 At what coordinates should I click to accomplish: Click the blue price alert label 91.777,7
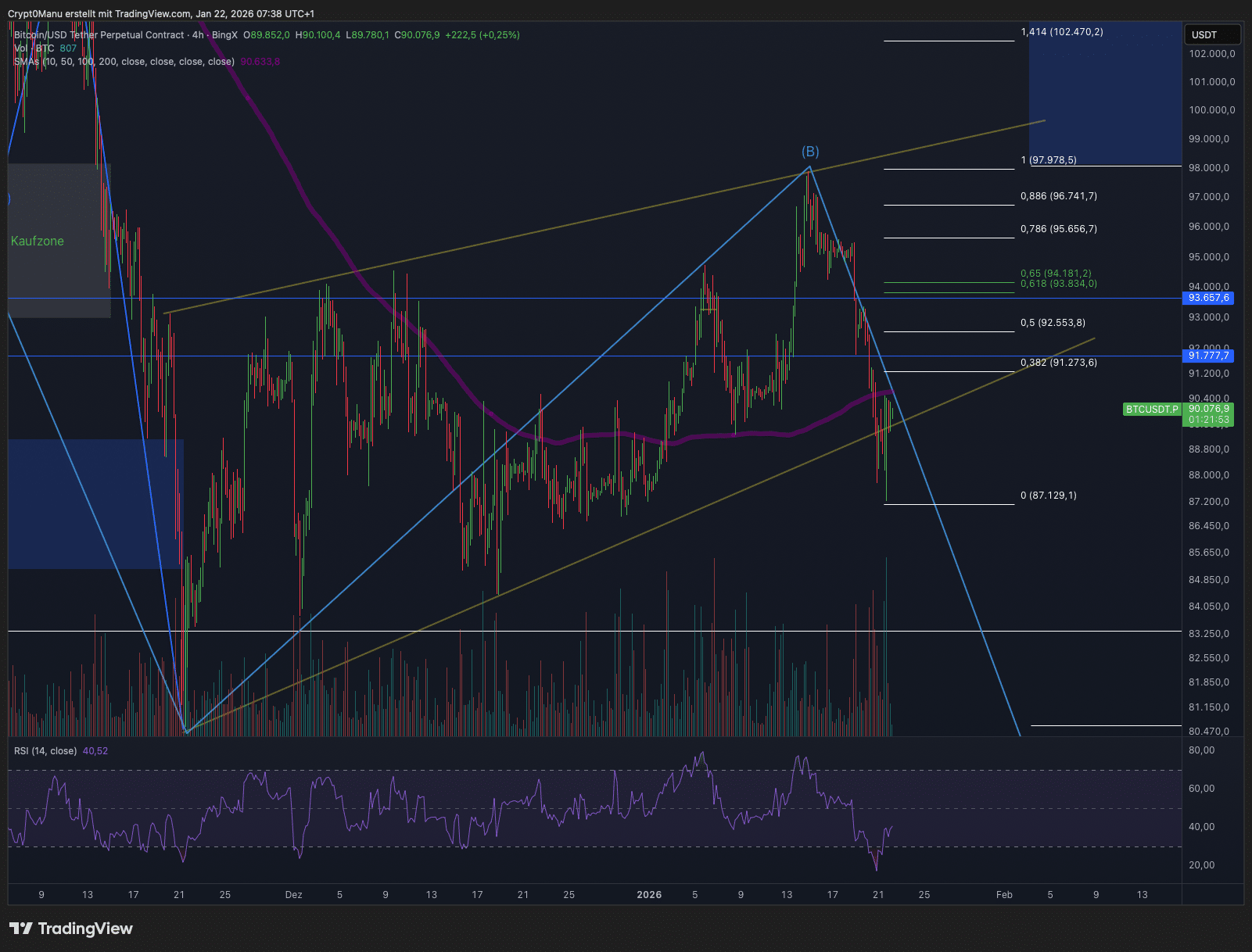(x=1208, y=356)
